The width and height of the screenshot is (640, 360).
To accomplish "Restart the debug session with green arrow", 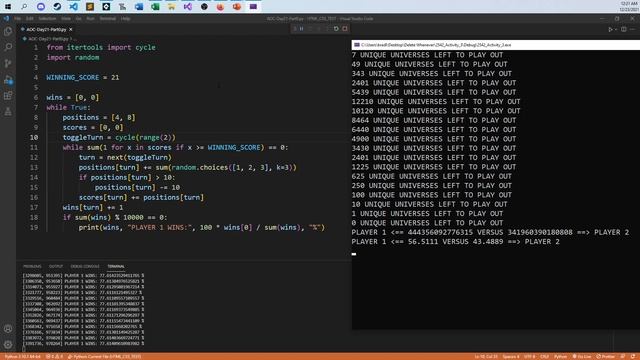I will (x=336, y=29).
